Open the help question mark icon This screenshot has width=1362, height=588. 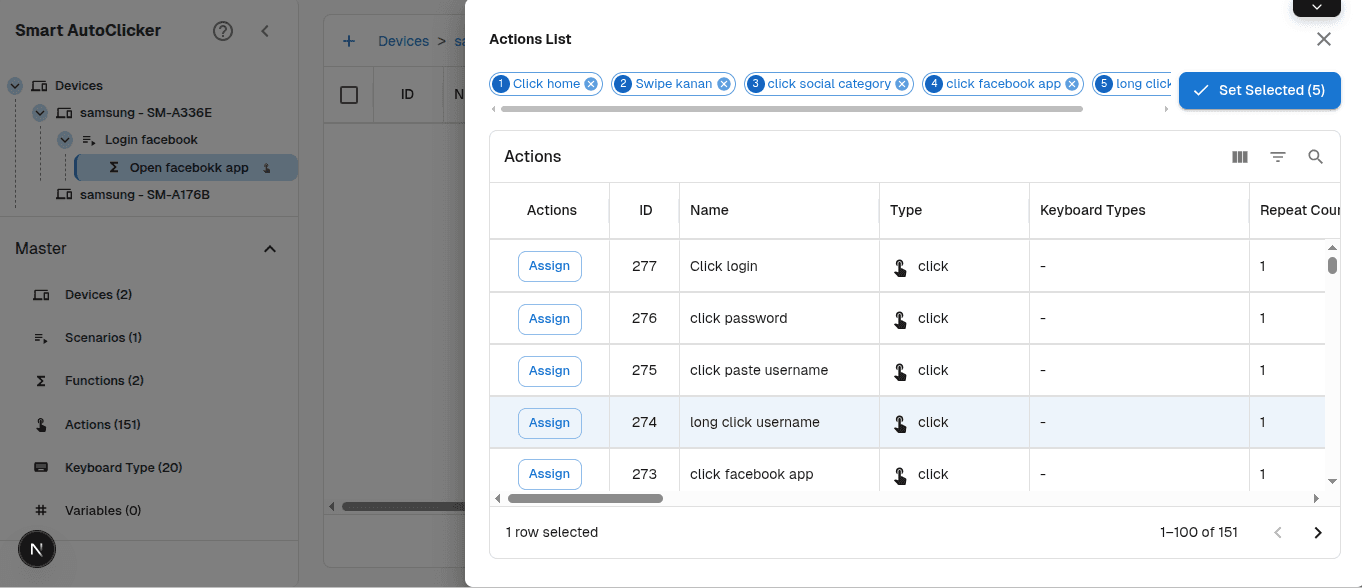[x=222, y=31]
